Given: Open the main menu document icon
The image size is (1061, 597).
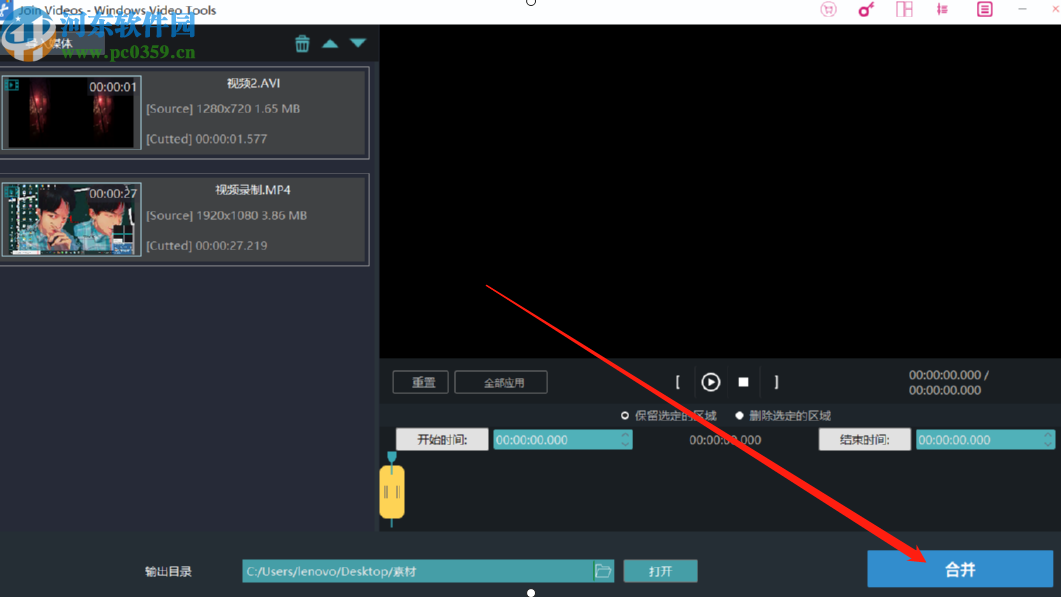Looking at the screenshot, I should coord(984,9).
